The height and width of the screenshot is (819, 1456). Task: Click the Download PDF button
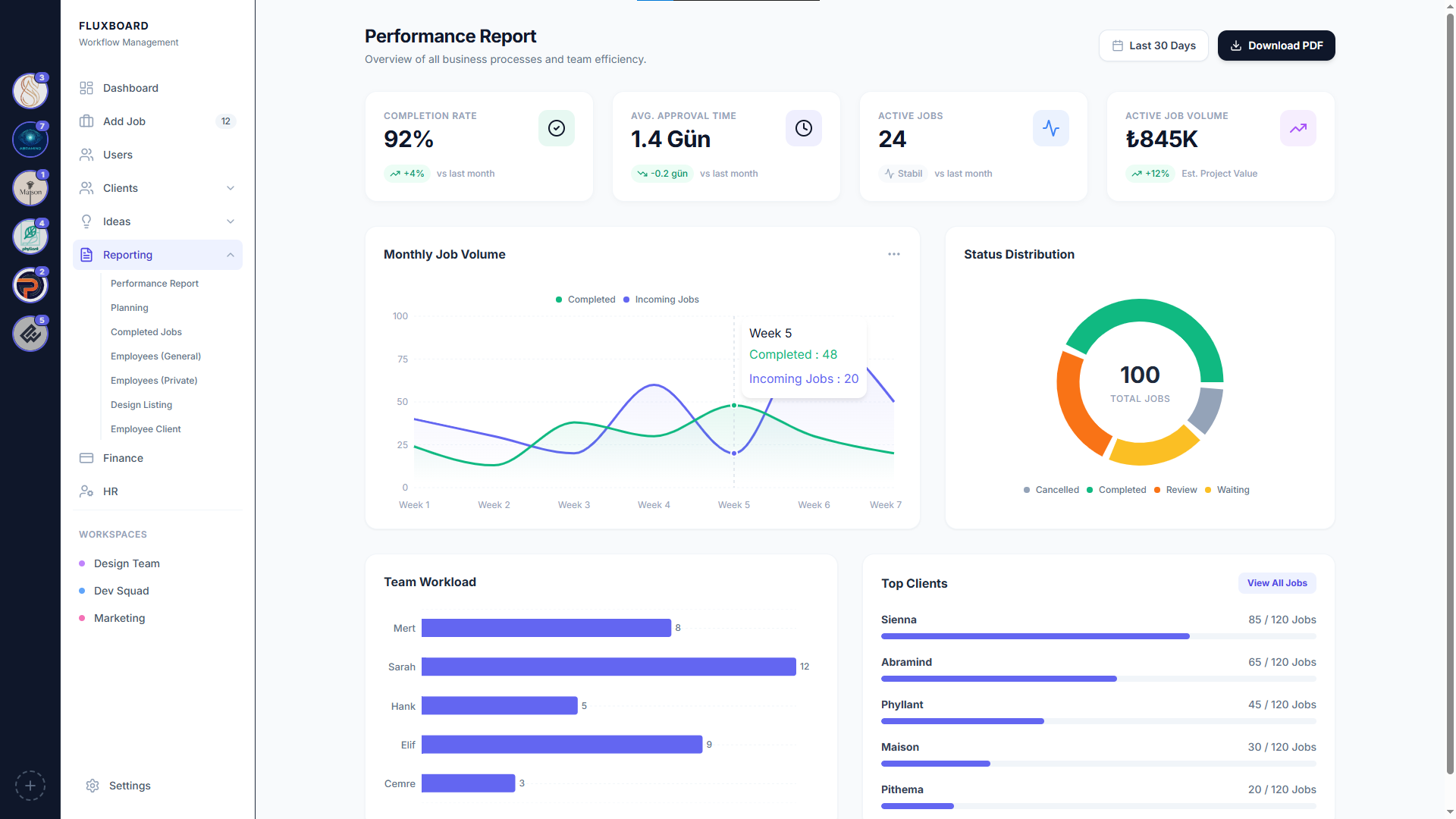1276,45
